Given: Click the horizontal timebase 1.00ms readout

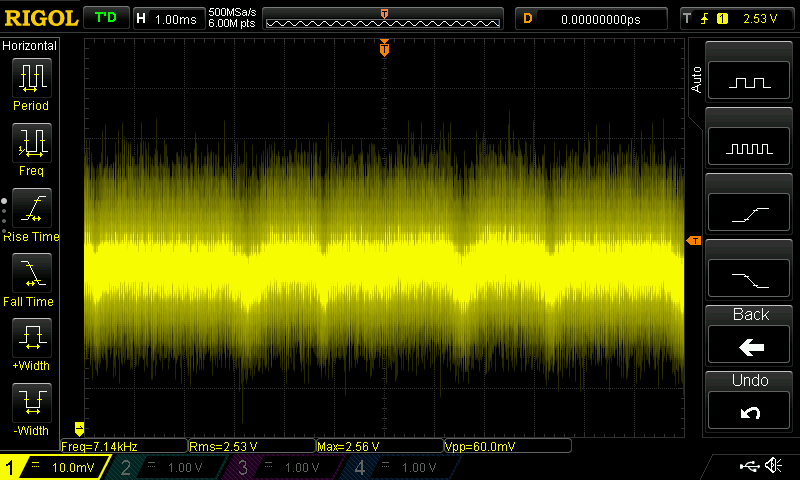Looking at the screenshot, I should click(x=169, y=19).
